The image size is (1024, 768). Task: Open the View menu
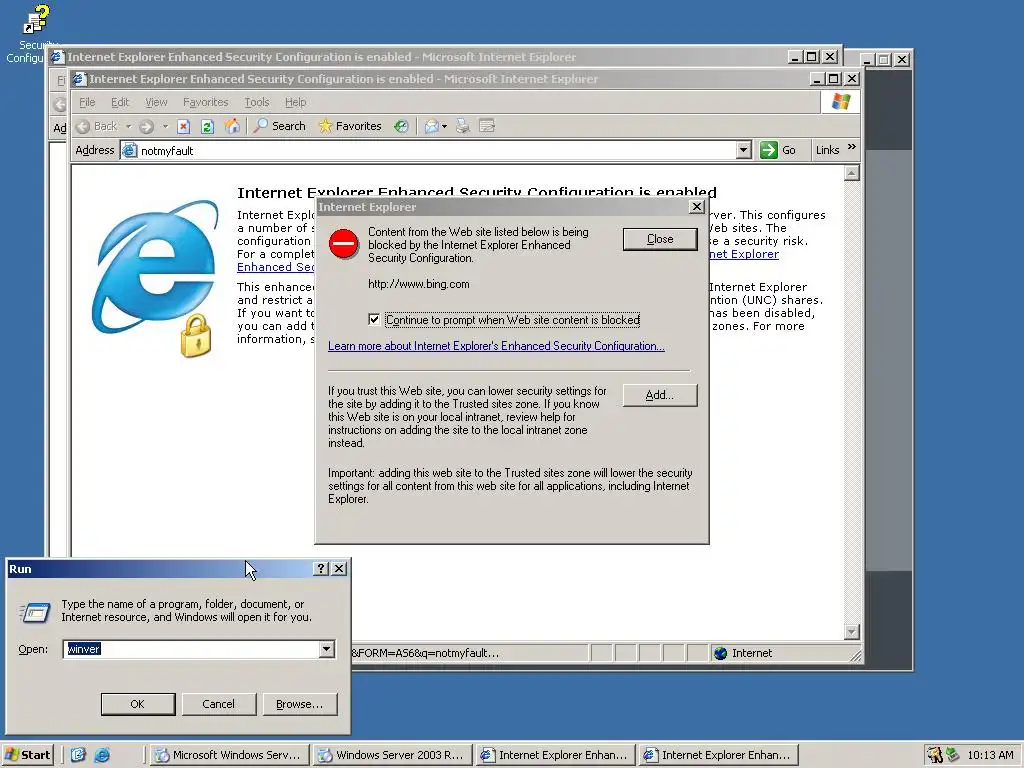[156, 103]
